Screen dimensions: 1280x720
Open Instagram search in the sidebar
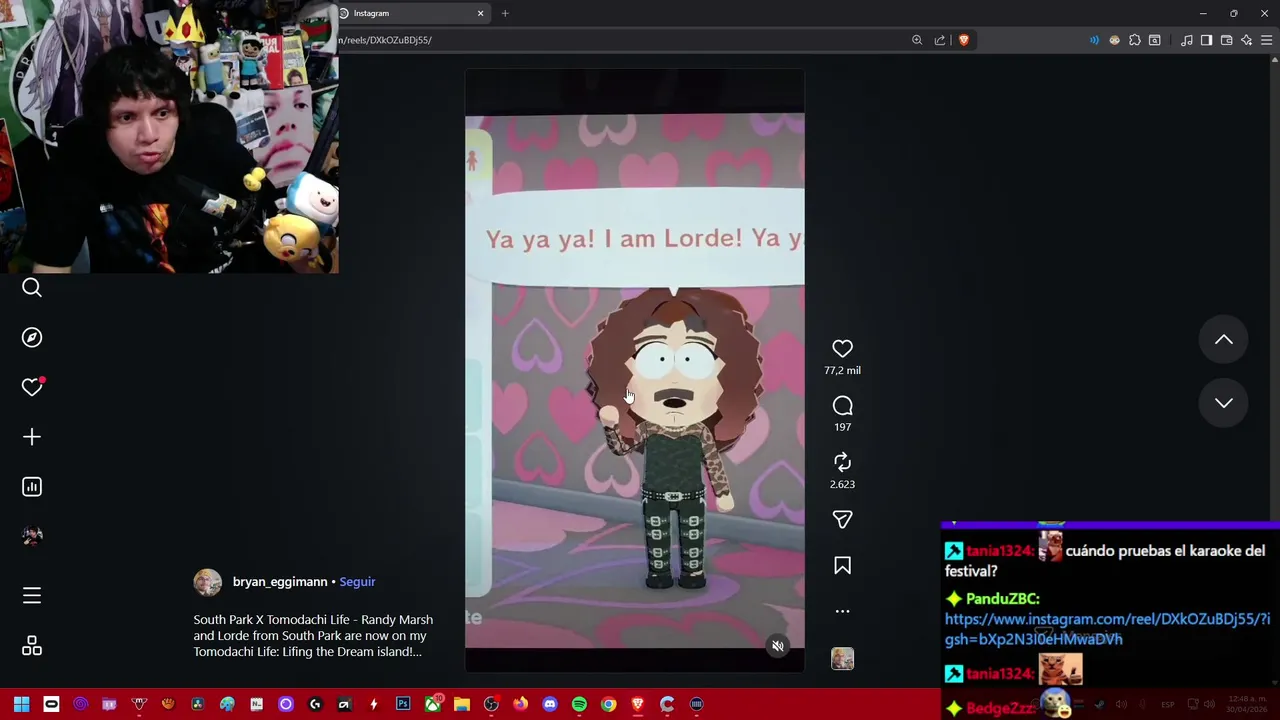[32, 288]
